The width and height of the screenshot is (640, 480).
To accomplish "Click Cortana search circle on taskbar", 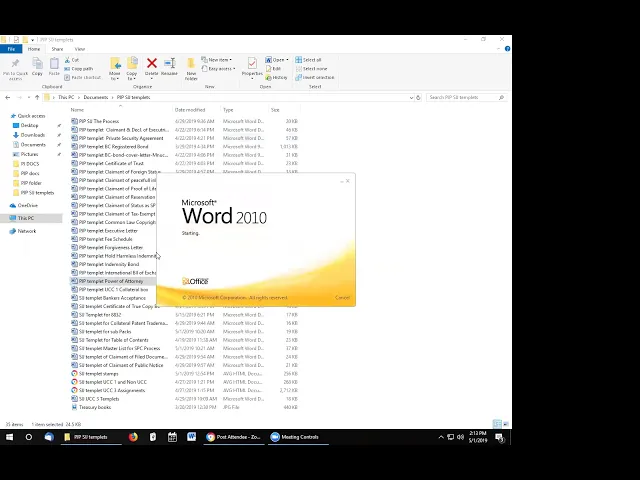I will [29, 437].
